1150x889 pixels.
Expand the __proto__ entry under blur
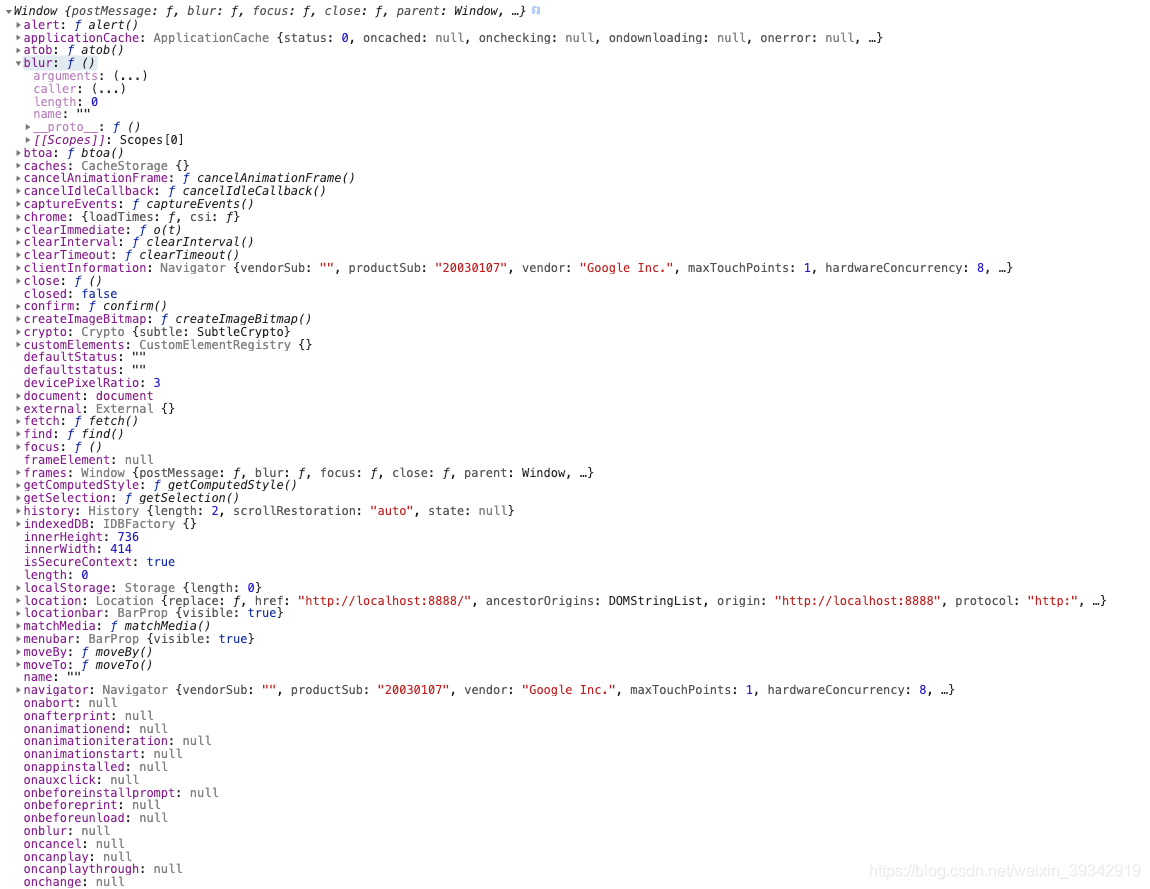28,127
